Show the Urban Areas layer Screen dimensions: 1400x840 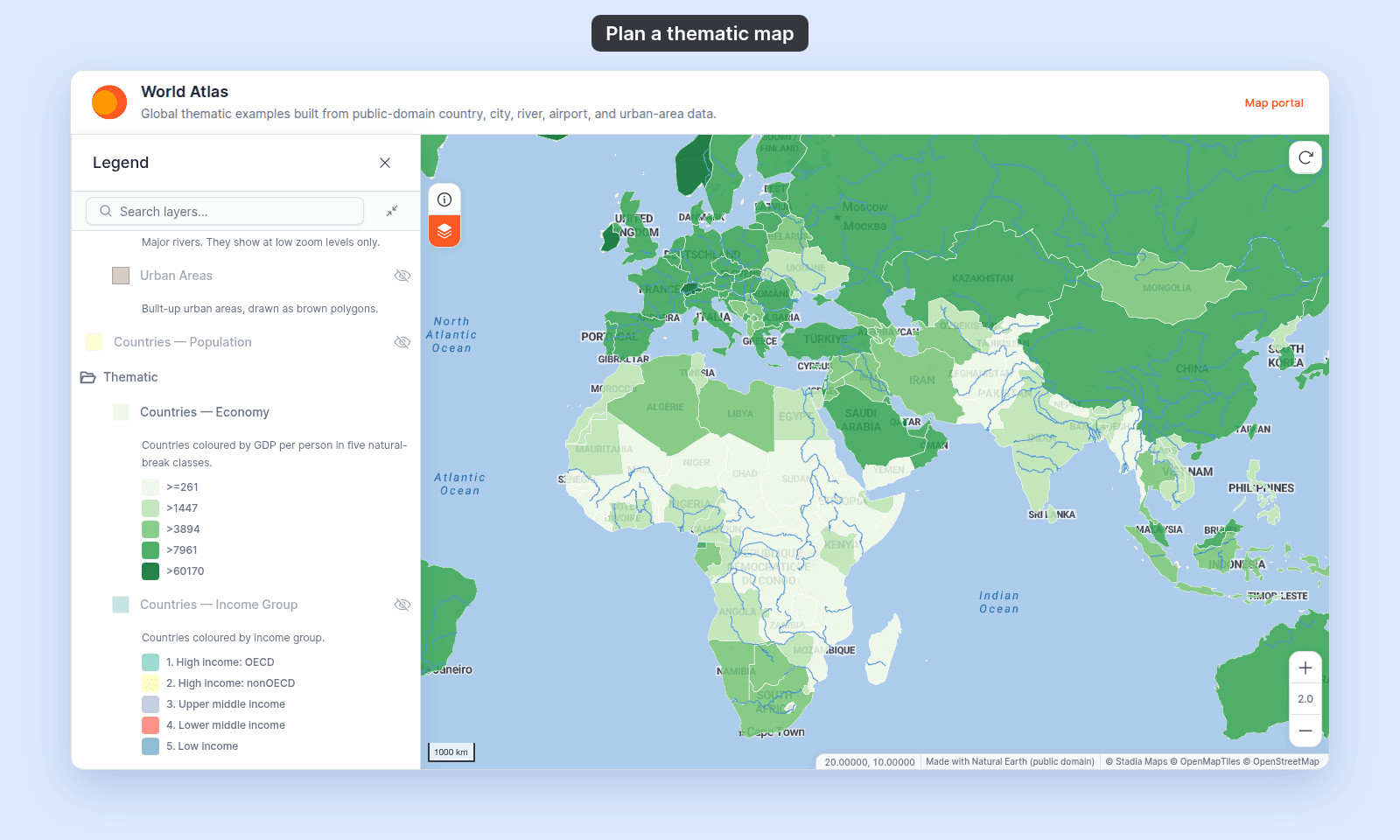point(402,276)
